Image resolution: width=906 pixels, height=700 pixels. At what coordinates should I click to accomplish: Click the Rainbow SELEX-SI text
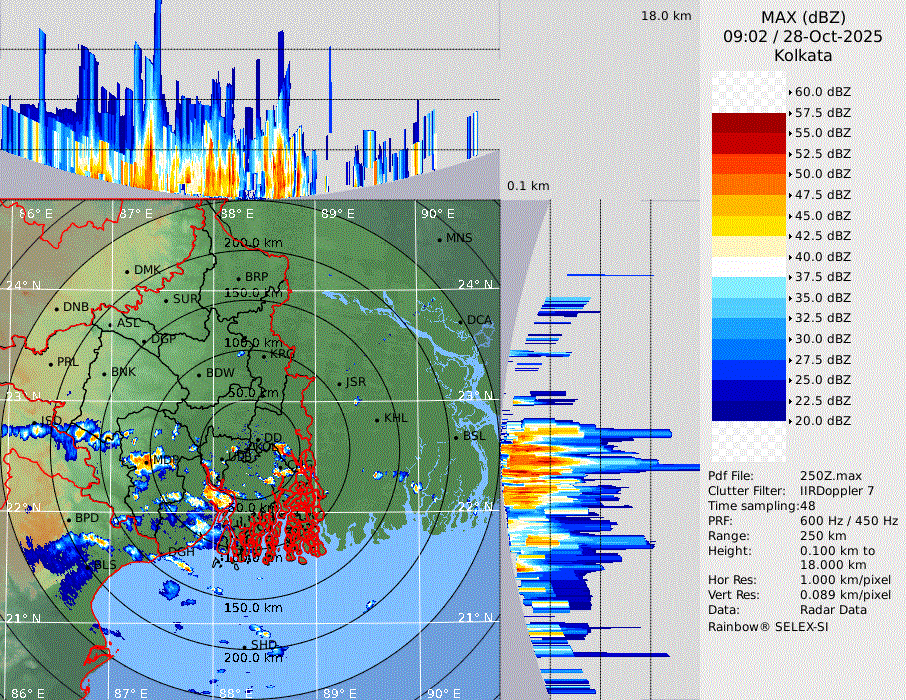pos(769,626)
